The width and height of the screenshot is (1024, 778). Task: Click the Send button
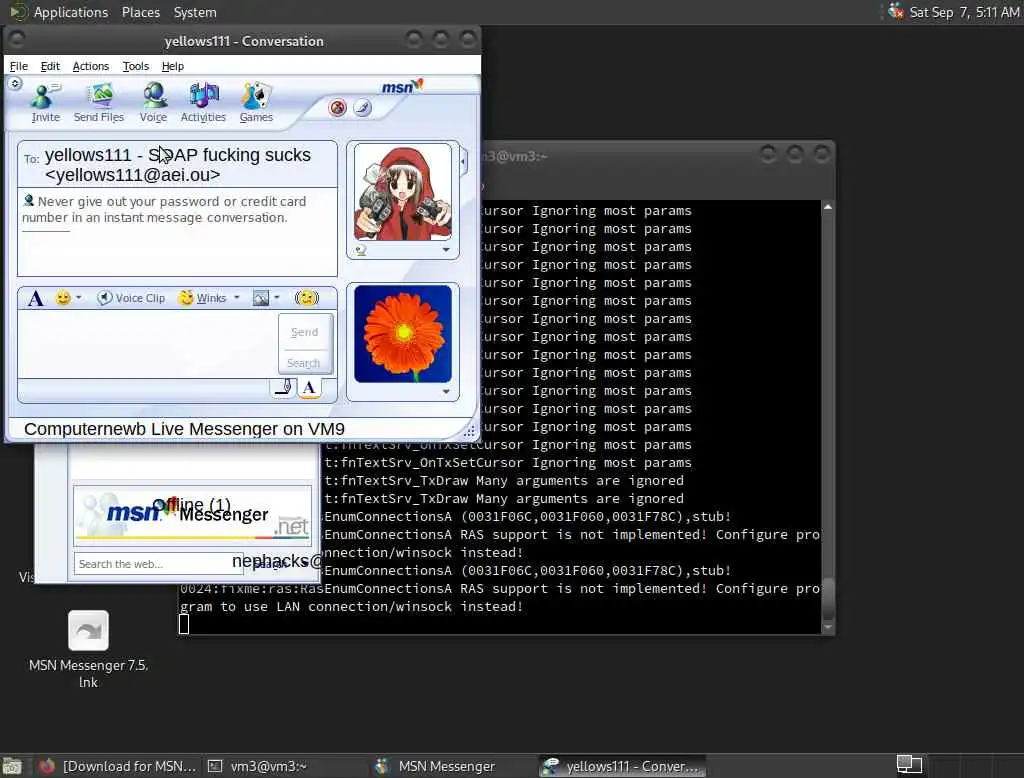(x=305, y=332)
